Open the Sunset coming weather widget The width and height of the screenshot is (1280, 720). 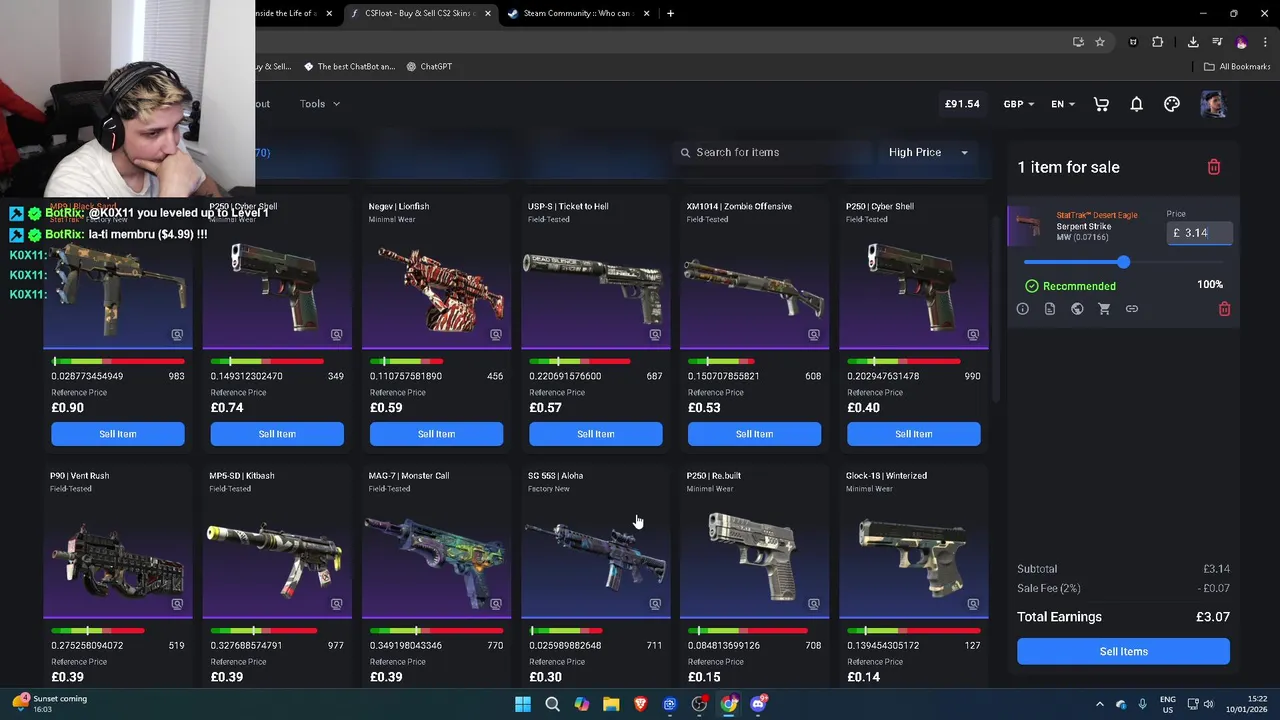[50, 704]
